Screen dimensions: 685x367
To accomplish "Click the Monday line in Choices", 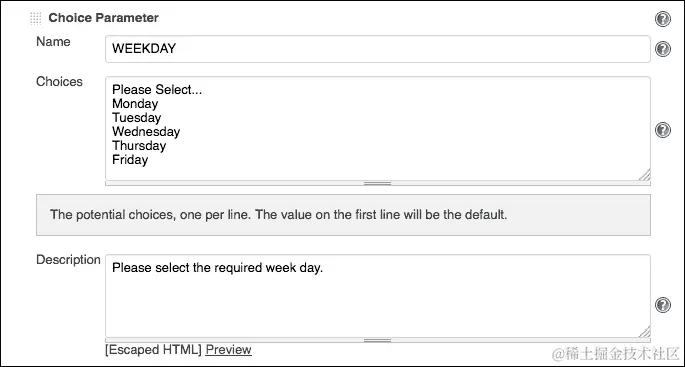I will (135, 104).
